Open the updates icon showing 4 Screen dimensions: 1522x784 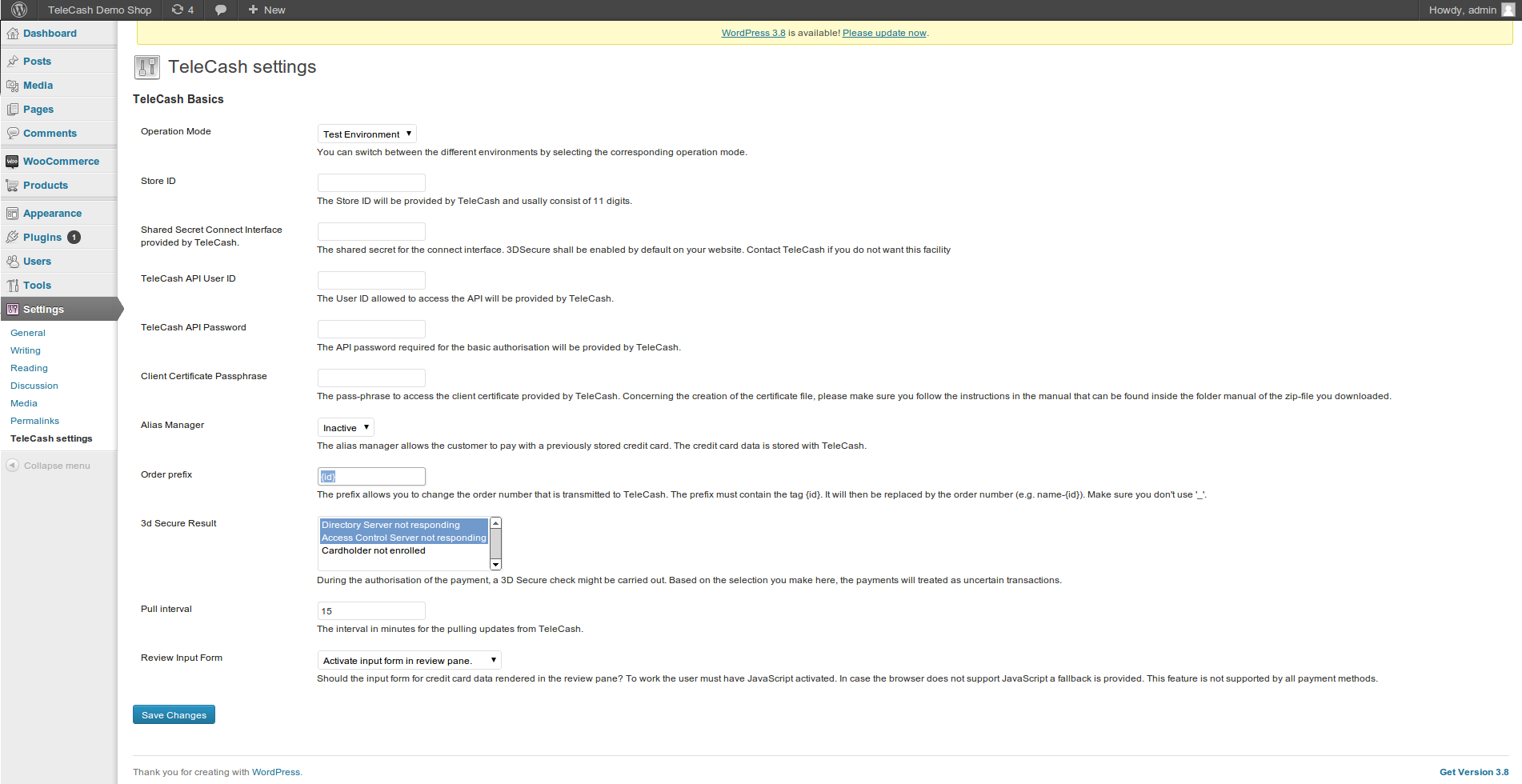tap(182, 10)
